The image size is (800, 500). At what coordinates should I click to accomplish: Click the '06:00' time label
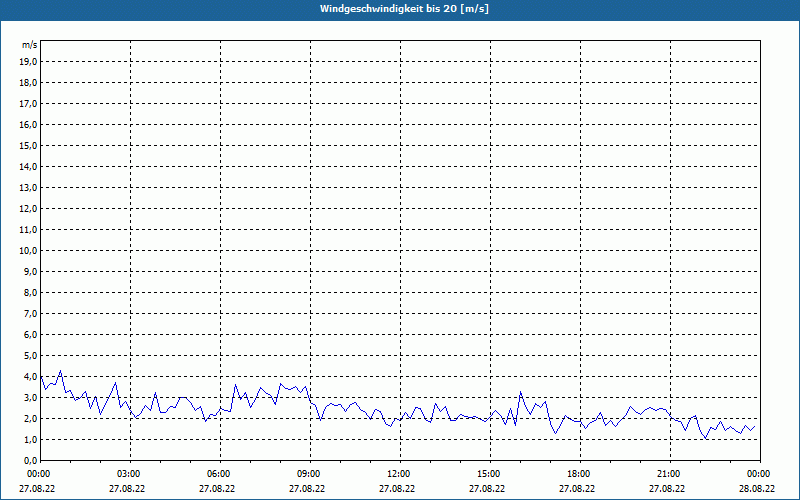pyautogui.click(x=218, y=474)
